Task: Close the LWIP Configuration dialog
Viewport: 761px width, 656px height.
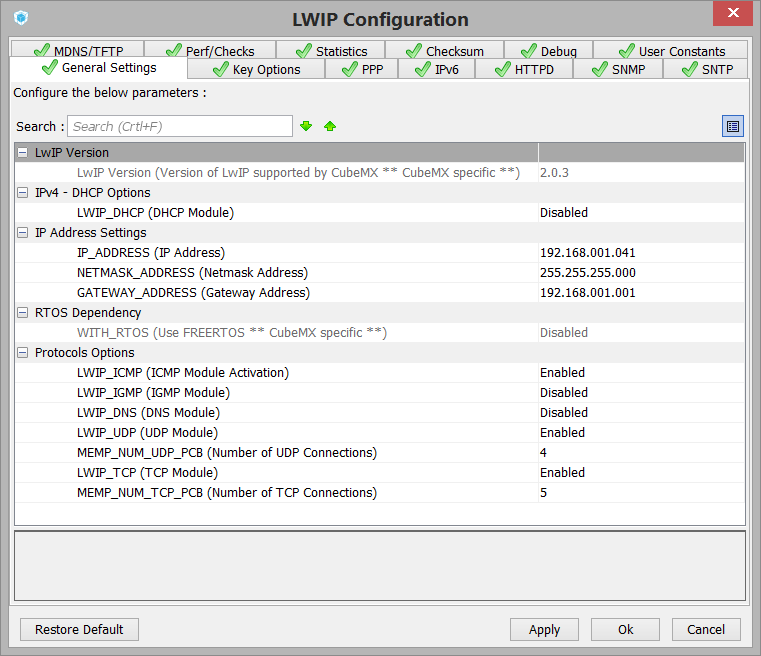Action: click(733, 13)
